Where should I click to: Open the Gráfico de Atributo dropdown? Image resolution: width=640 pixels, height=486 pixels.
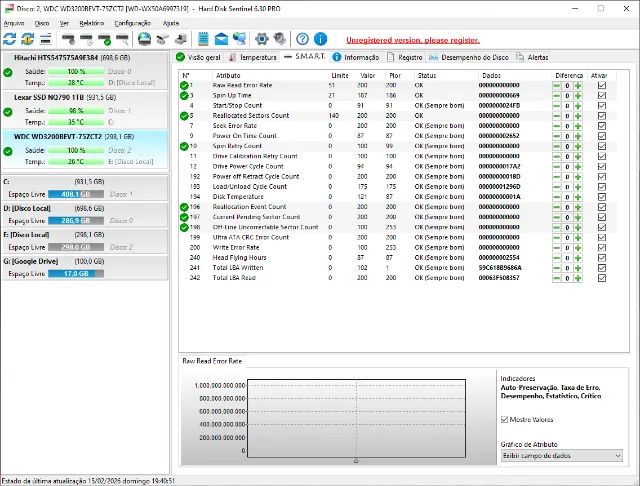pyautogui.click(x=562, y=456)
